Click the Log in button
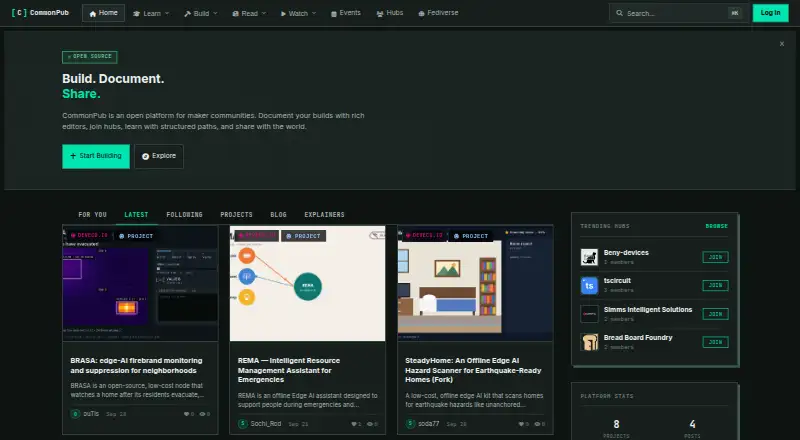The height and width of the screenshot is (440, 800). click(x=770, y=13)
